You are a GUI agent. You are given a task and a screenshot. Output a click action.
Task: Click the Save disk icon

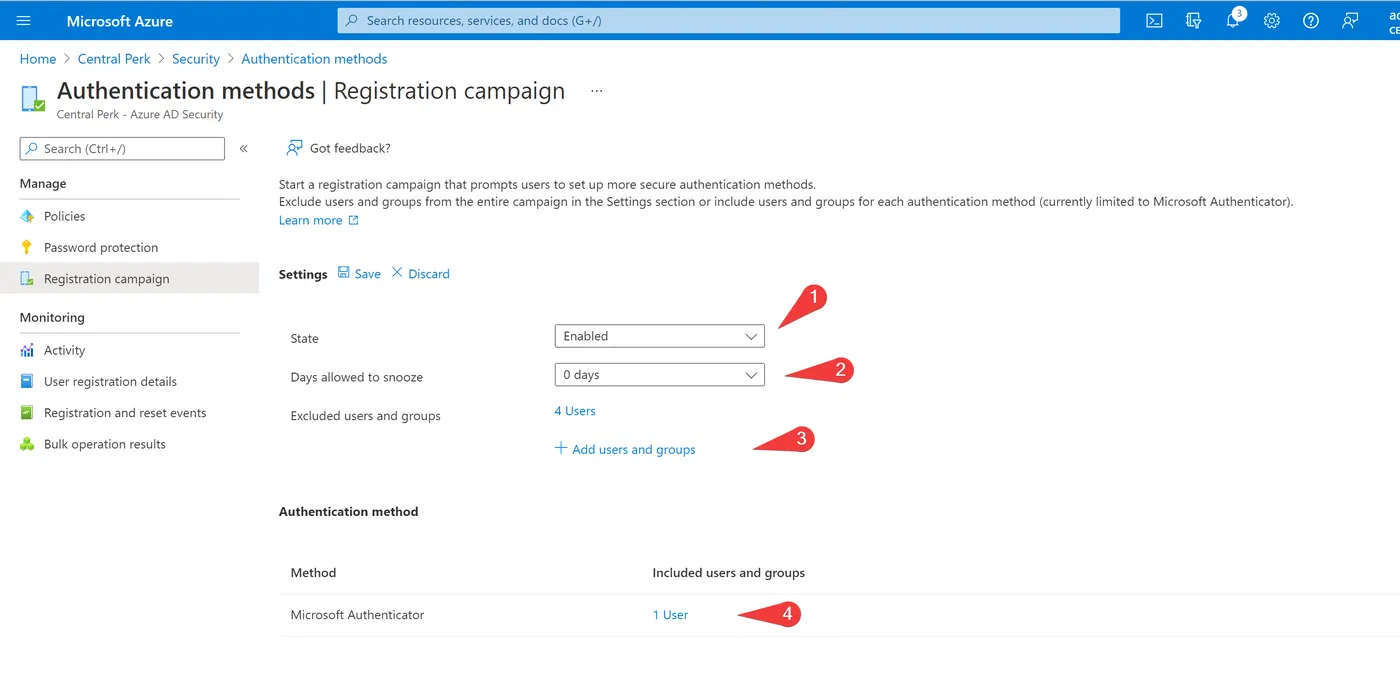(x=344, y=273)
